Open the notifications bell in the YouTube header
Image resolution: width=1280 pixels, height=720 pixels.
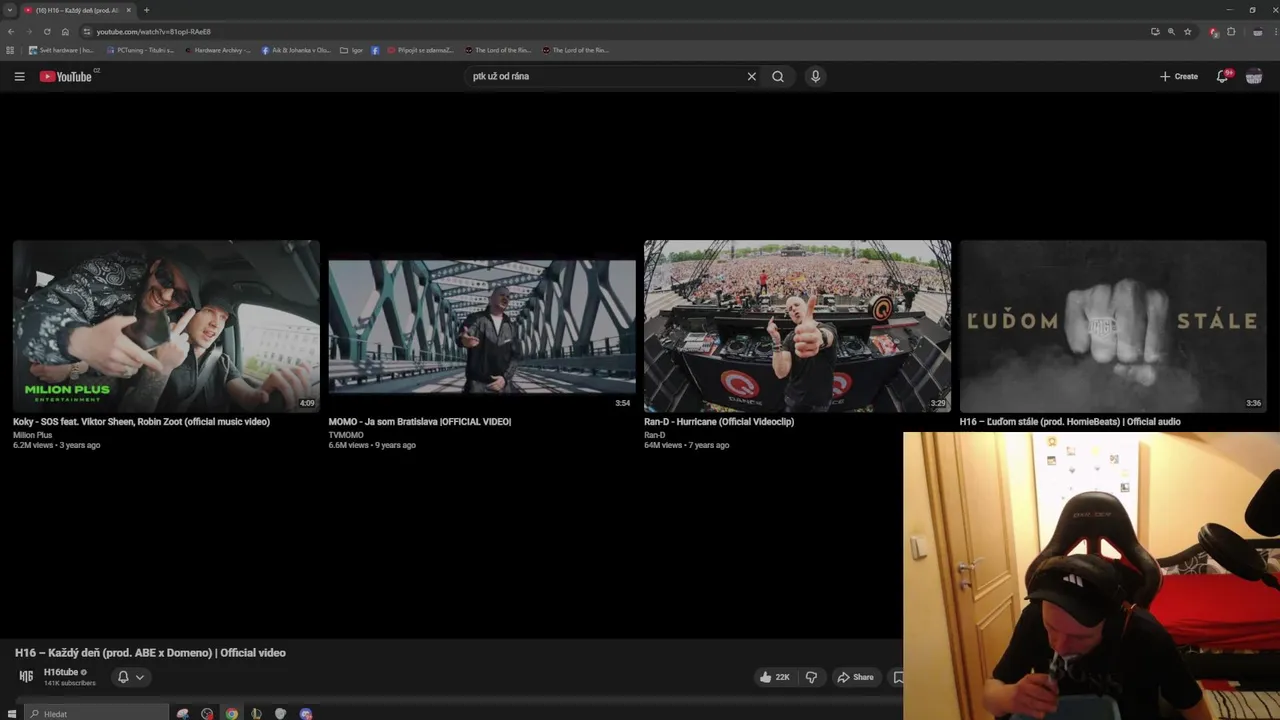tap(1222, 76)
